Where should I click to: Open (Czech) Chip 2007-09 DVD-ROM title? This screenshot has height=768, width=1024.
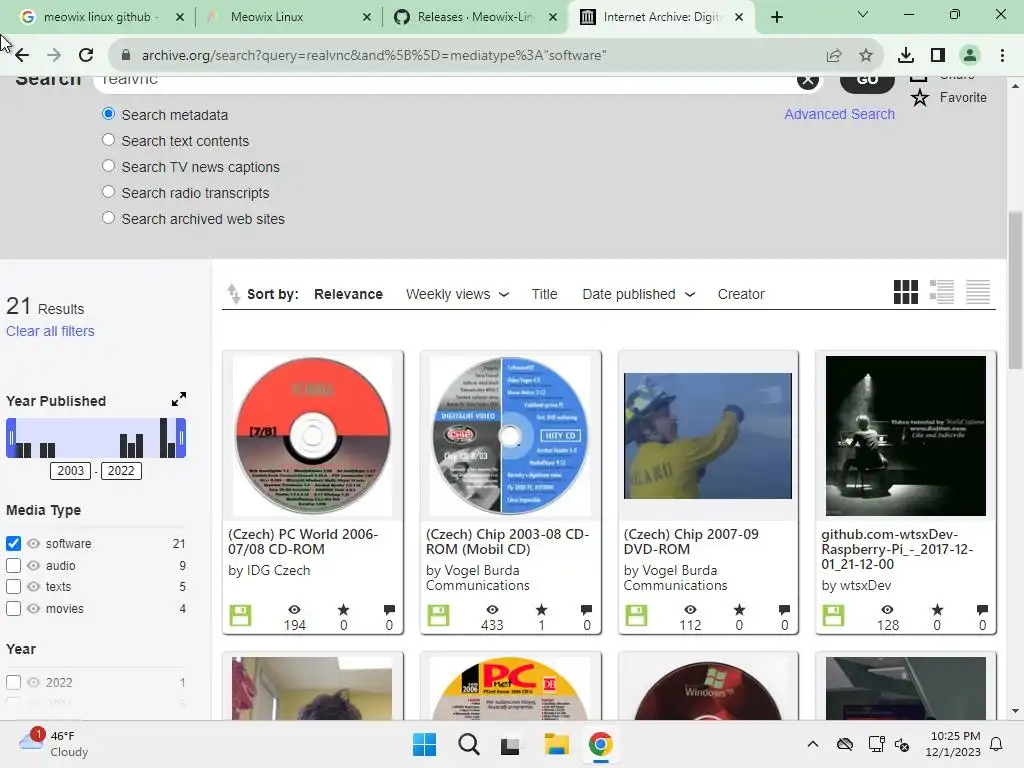tap(691, 541)
